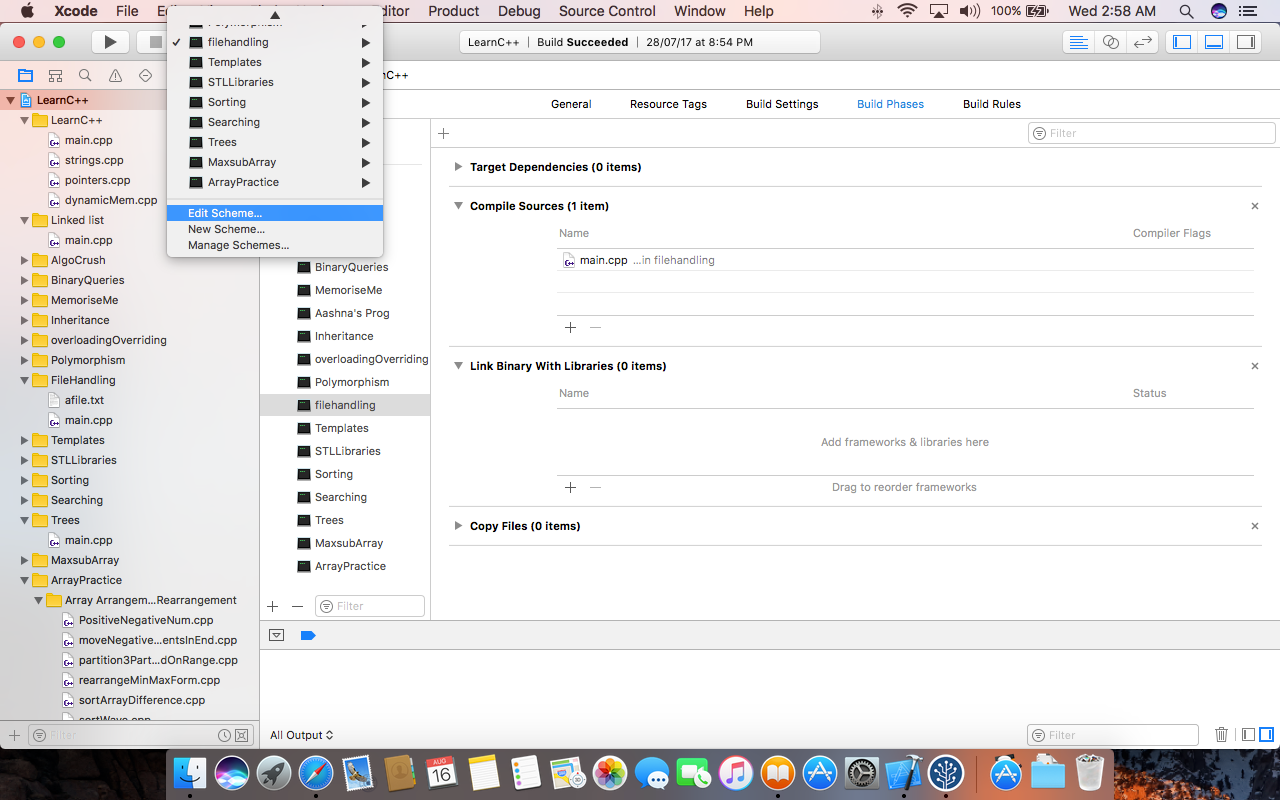This screenshot has height=800, width=1280.
Task: Show the Project navigator folder icon
Action: [x=26, y=76]
